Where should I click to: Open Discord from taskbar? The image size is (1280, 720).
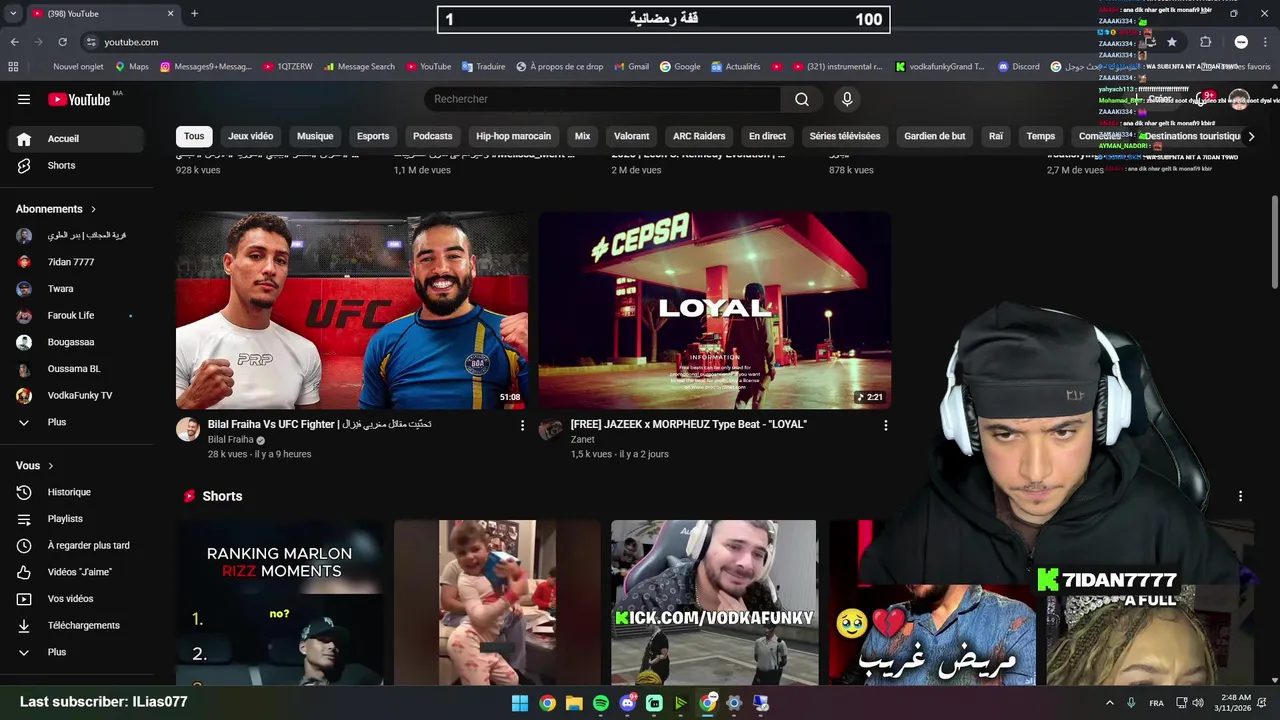point(628,703)
